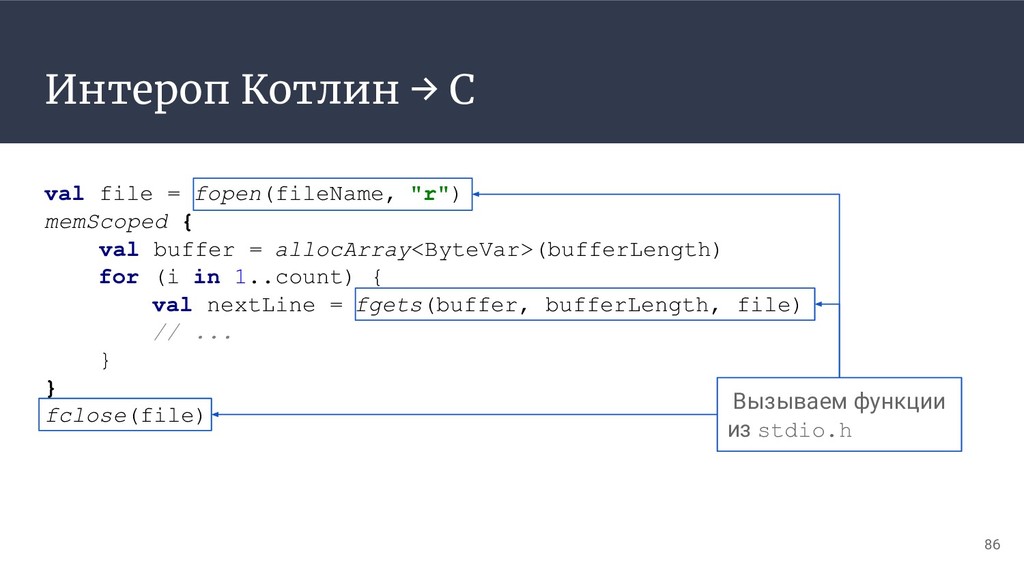Image resolution: width=1024 pixels, height=576 pixels.
Task: Click the comment line '// ...'
Action: [x=192, y=333]
